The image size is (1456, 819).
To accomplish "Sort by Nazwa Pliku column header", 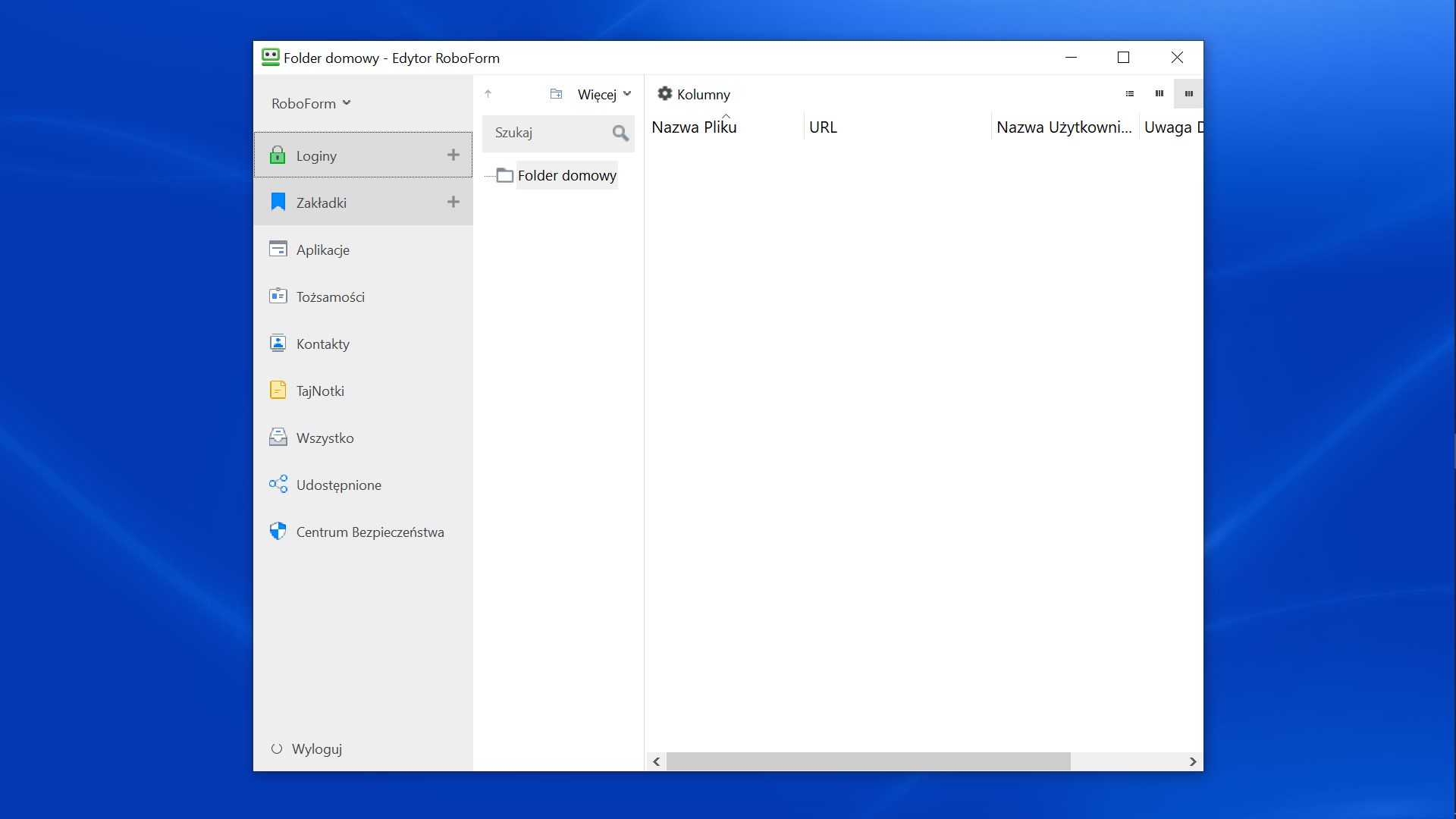I will (694, 127).
